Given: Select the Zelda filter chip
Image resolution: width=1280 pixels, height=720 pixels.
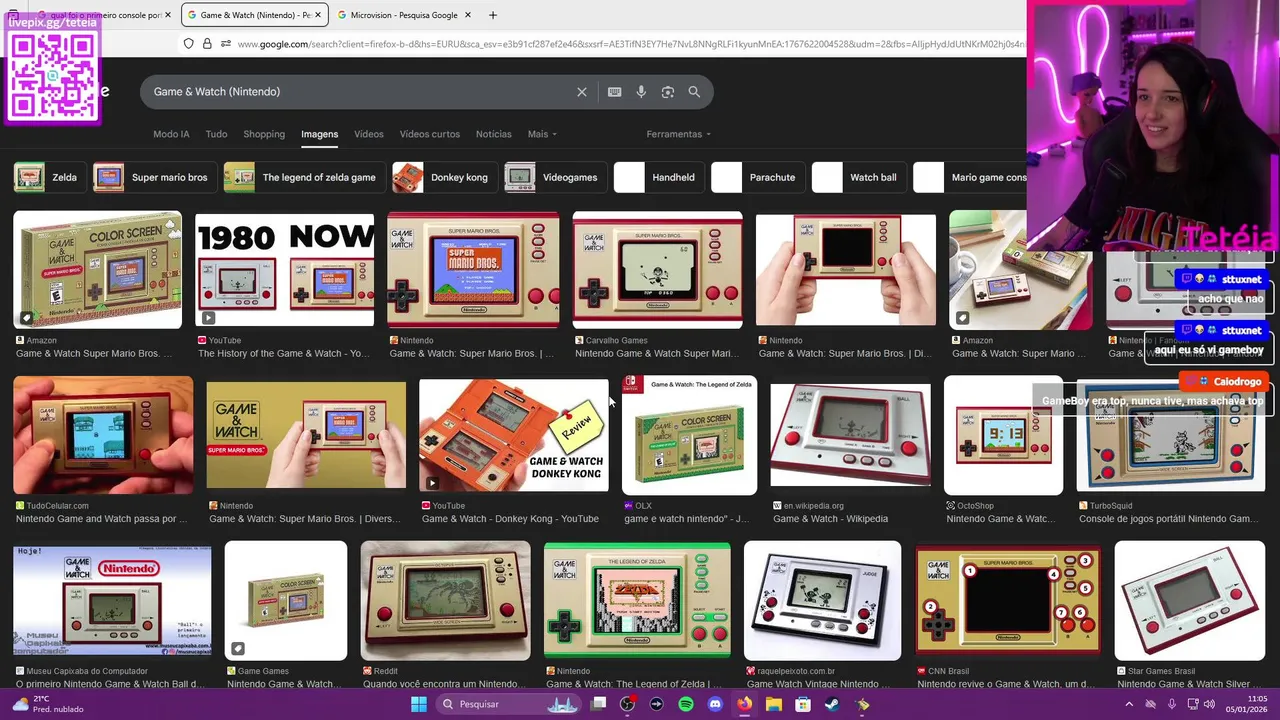Looking at the screenshot, I should (x=48, y=177).
